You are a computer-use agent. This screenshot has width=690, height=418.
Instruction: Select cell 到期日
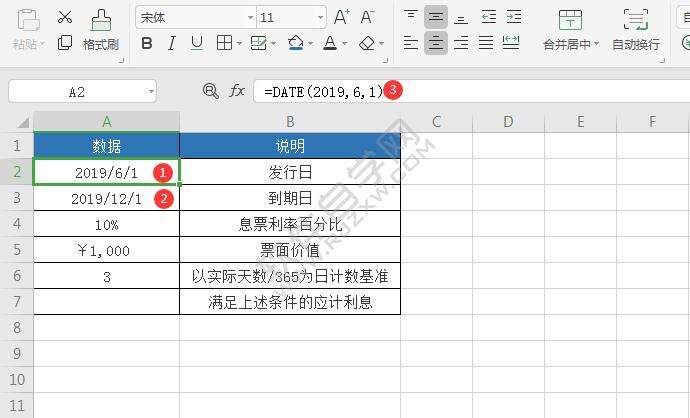click(290, 198)
